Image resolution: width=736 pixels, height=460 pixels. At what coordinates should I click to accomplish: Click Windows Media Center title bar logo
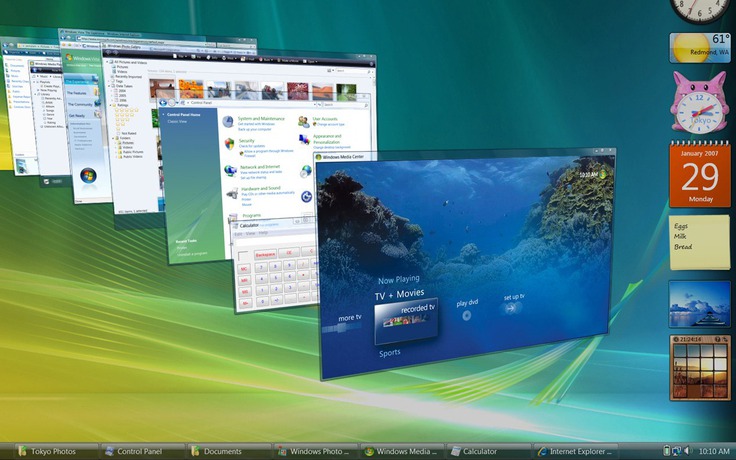[319, 157]
